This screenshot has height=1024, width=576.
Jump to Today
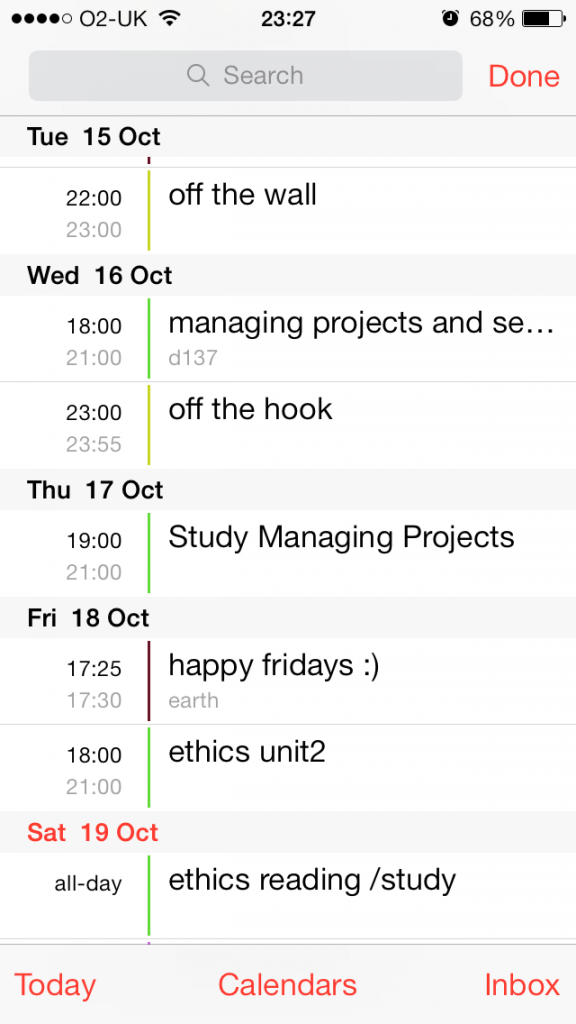(x=55, y=984)
